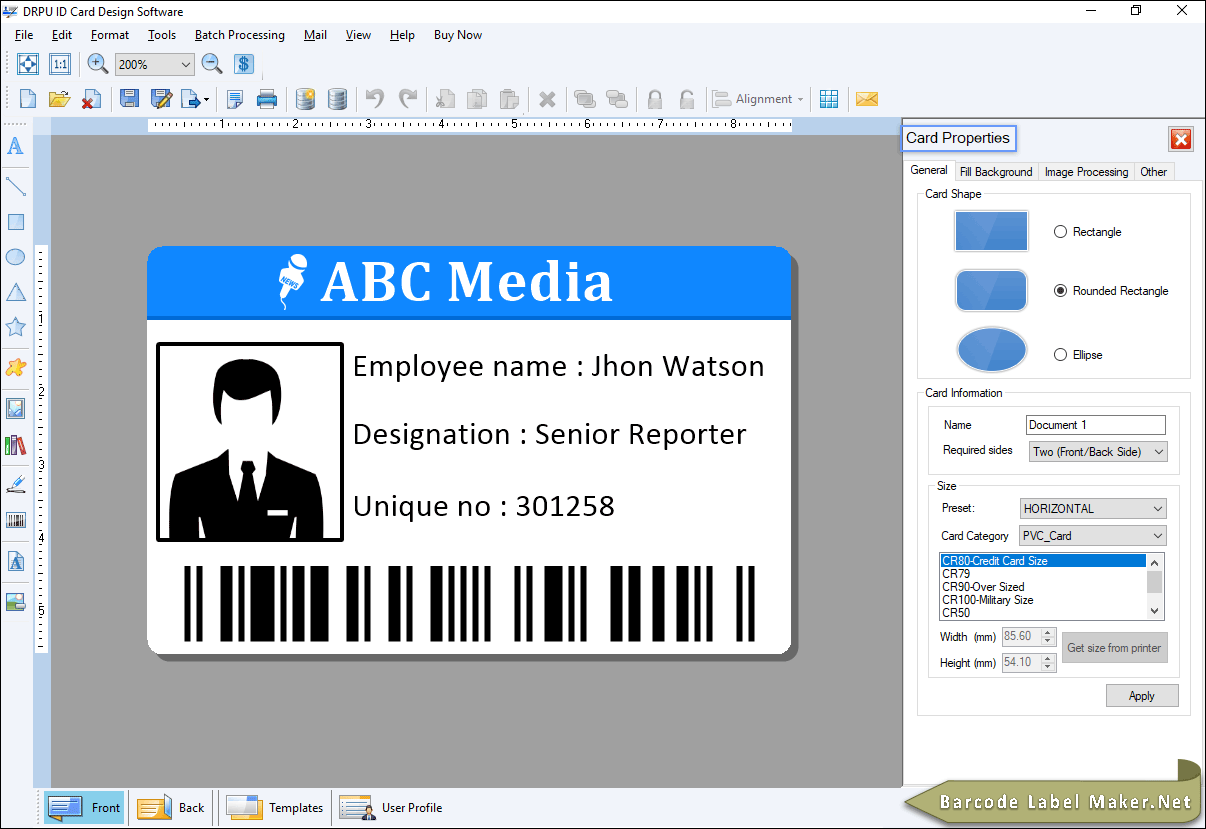Image resolution: width=1206 pixels, height=829 pixels.
Task: Select CR90-Over Sized in size list
Action: pos(1042,587)
